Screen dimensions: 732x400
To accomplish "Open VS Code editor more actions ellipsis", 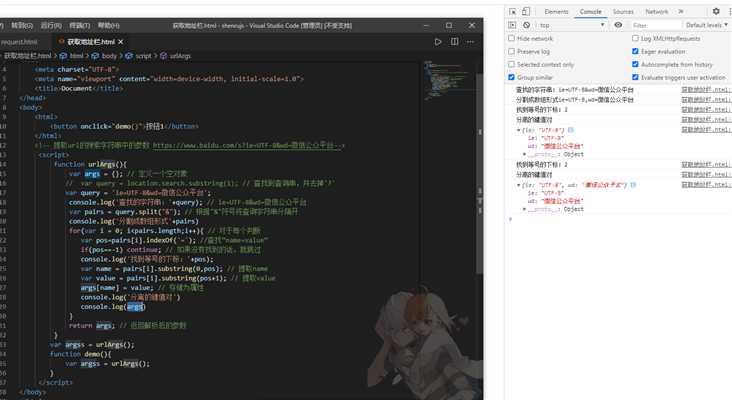I will click(x=471, y=42).
